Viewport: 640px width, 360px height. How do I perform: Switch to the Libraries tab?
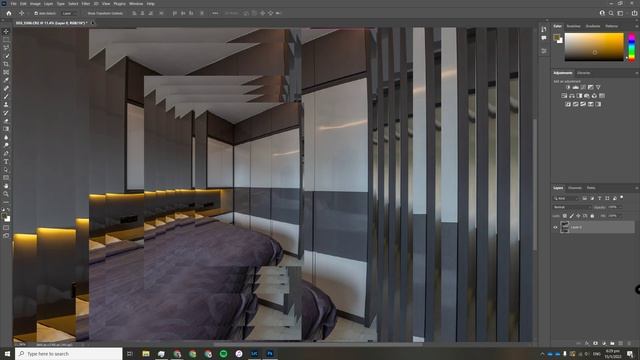tap(583, 73)
